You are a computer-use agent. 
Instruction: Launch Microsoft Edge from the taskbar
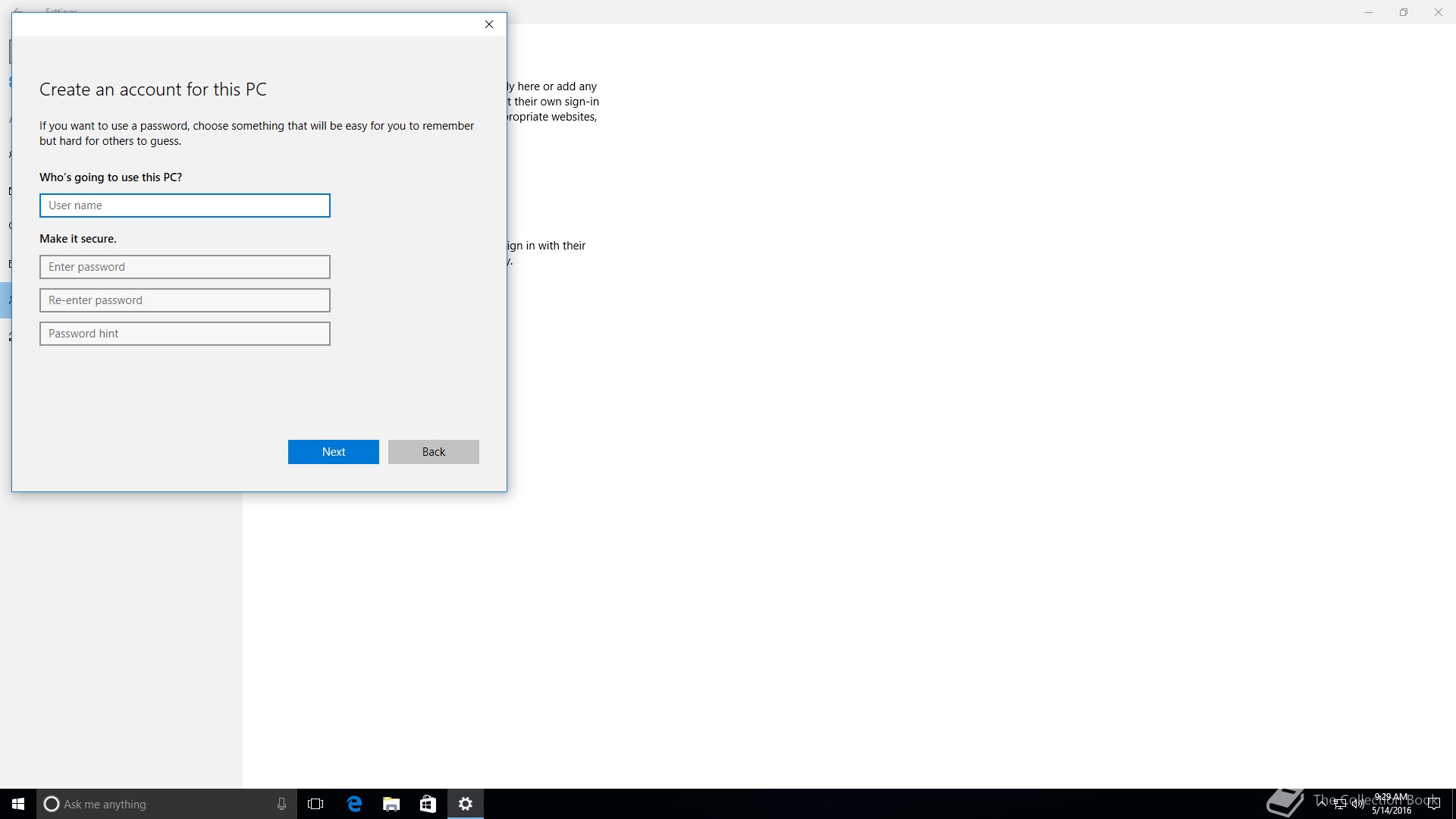(x=354, y=804)
